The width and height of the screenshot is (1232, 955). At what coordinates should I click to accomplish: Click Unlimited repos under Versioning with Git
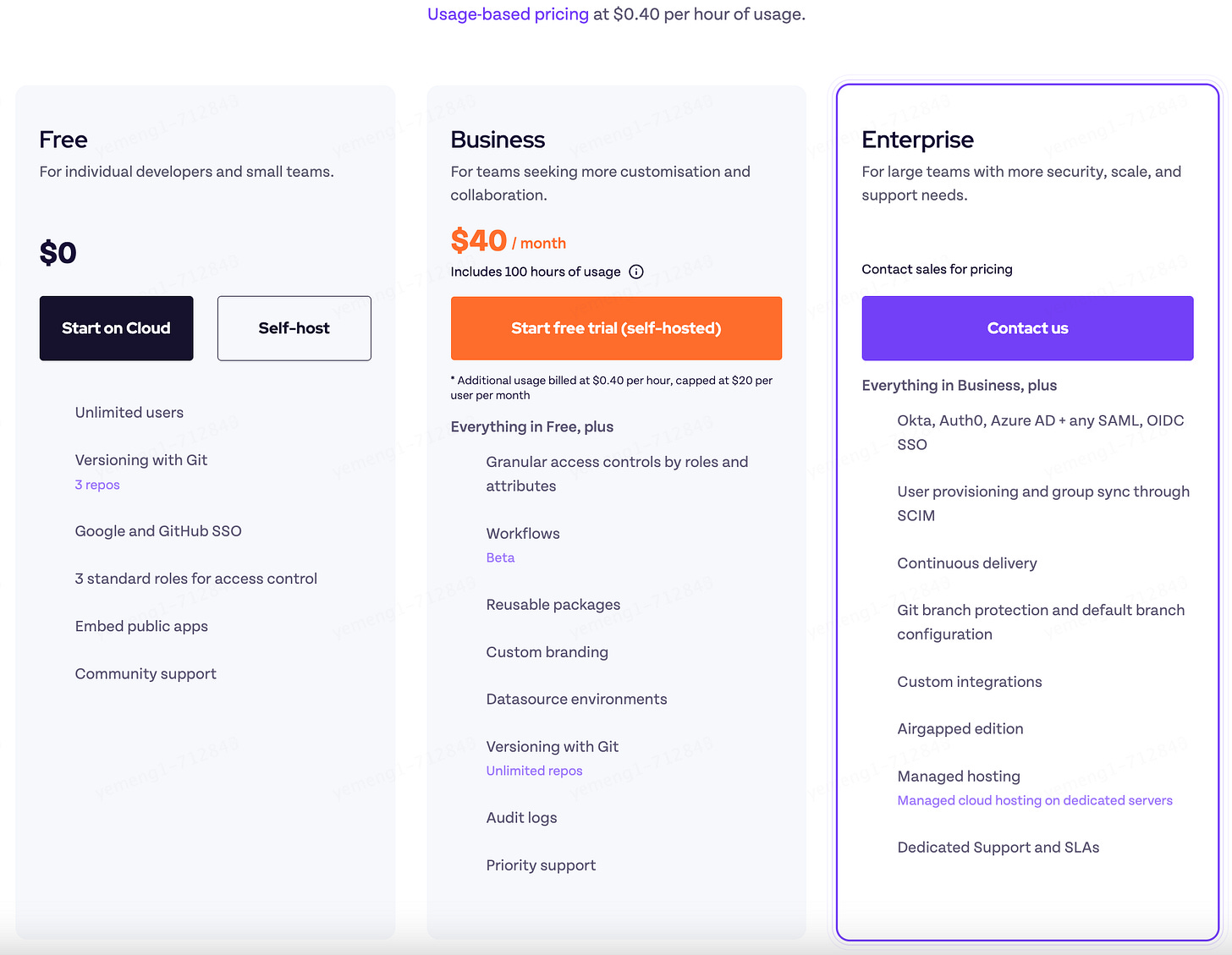(x=534, y=771)
